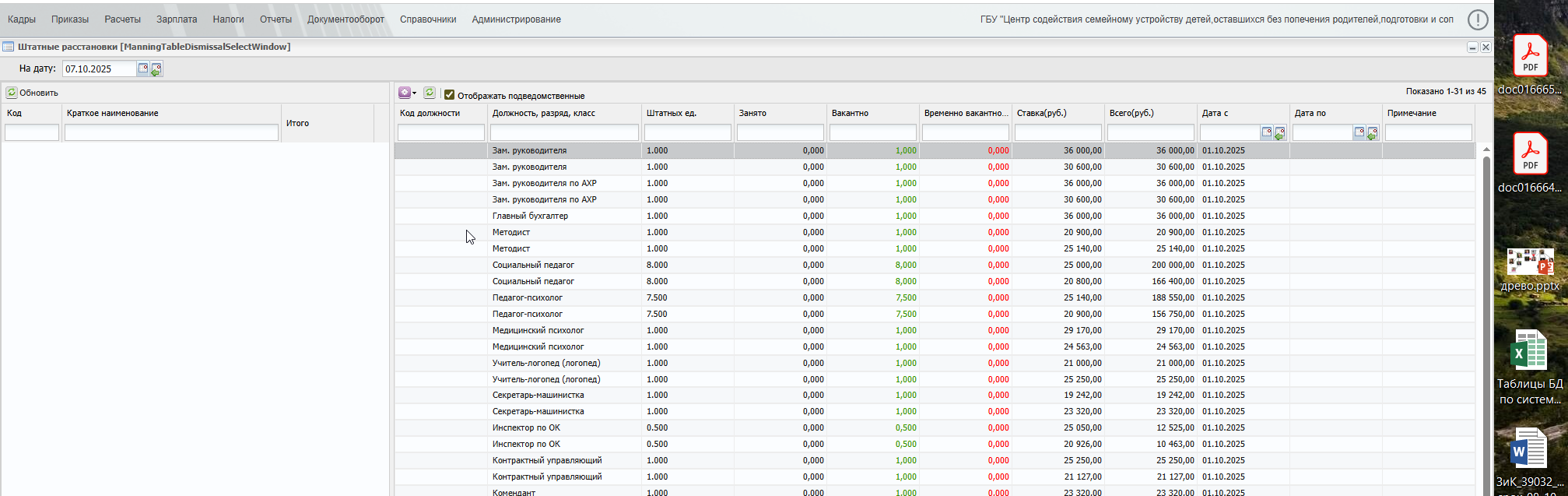
Task: Open the purple gear actions dropdown
Action: (407, 93)
